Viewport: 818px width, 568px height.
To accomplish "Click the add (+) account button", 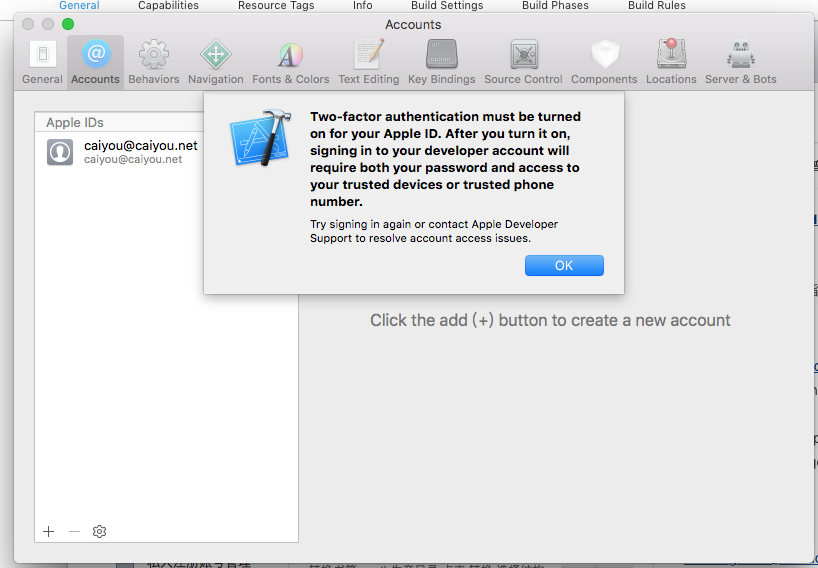I will (x=49, y=531).
